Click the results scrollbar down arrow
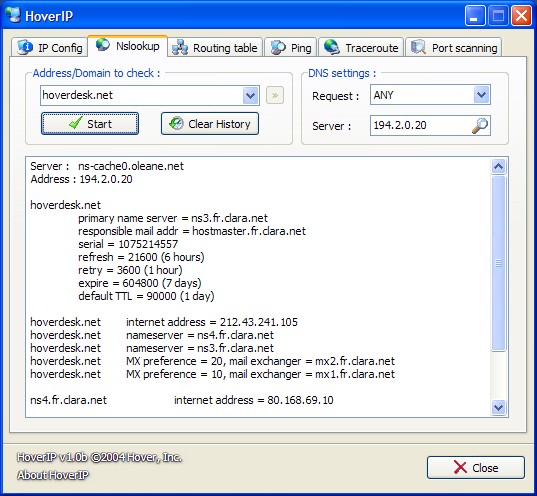The width and height of the screenshot is (537, 496). (x=499, y=408)
